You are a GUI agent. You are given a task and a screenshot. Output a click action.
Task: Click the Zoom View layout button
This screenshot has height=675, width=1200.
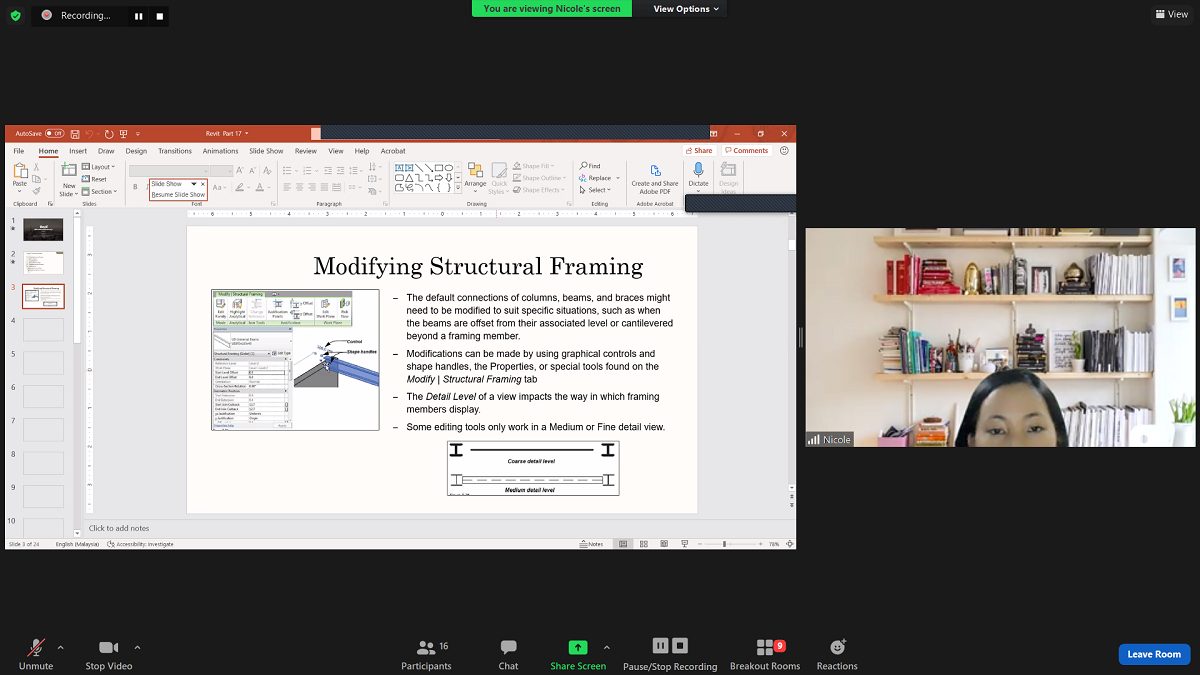click(1172, 14)
